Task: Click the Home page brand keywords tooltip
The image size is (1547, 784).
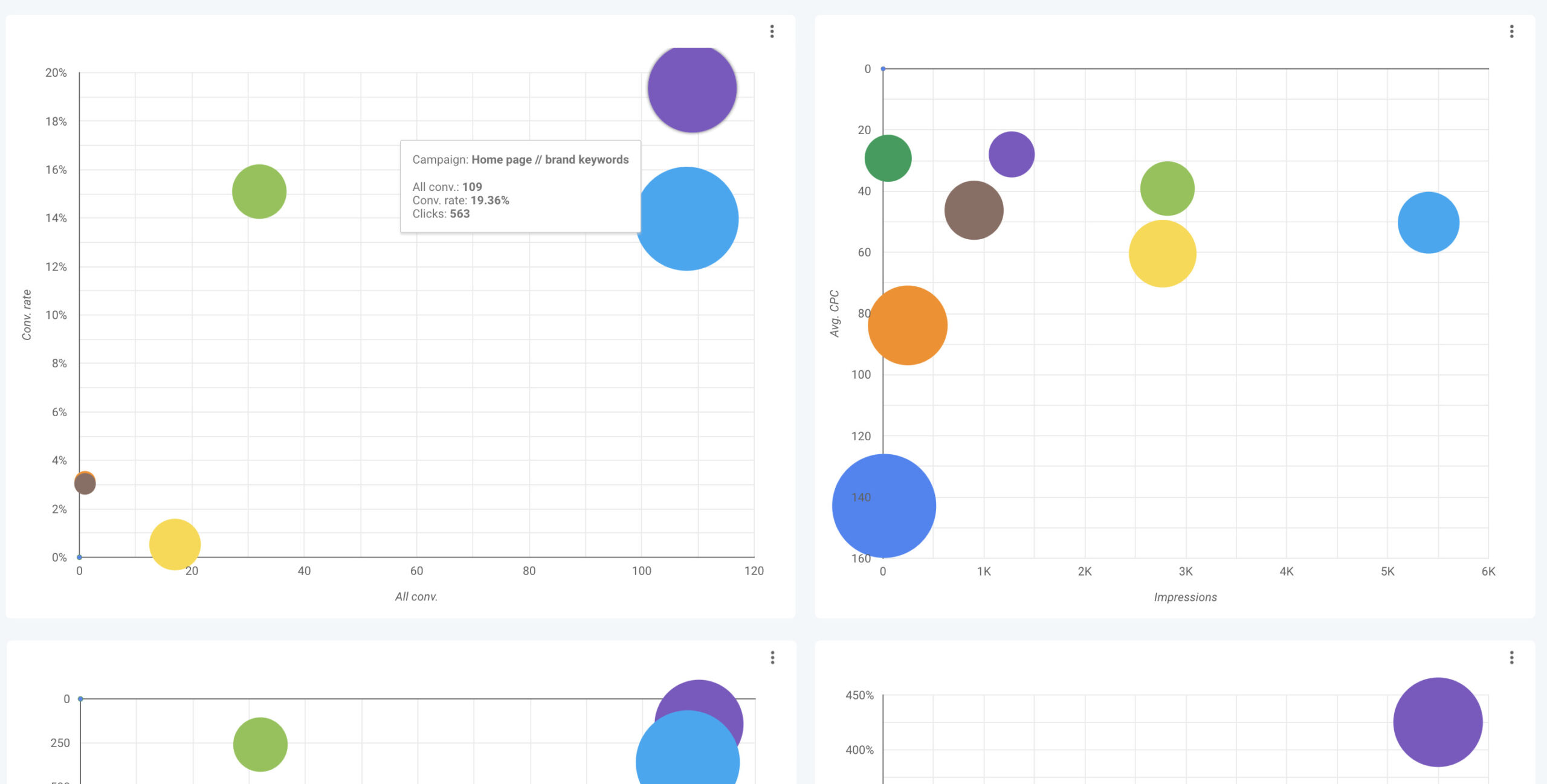Action: [x=520, y=186]
